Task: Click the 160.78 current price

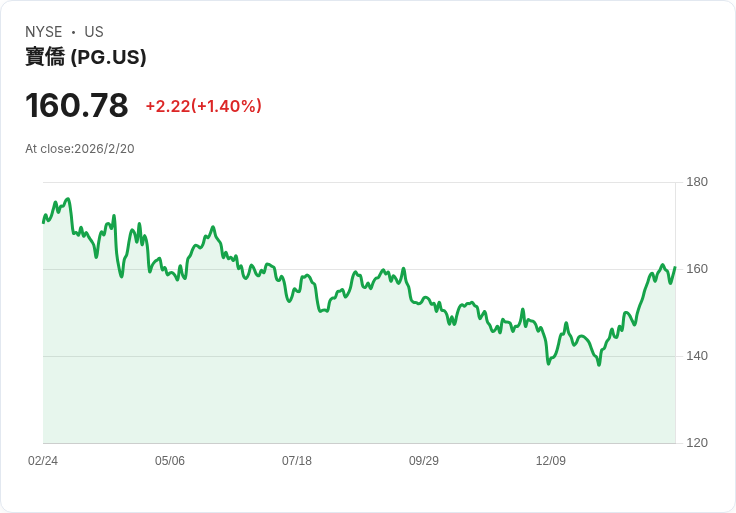Action: click(x=77, y=105)
